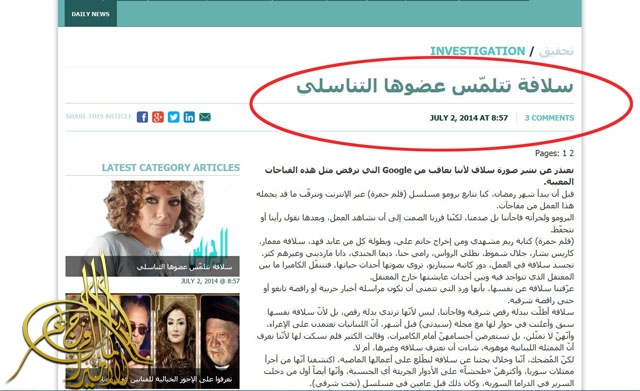Open the Daily News tab
The image size is (640, 391).
91,13
